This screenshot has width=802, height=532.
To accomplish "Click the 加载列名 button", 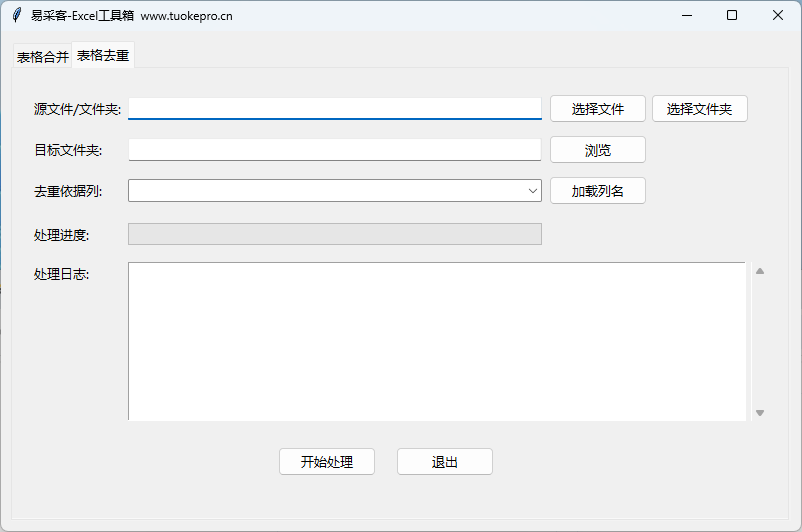I will pos(597,190).
